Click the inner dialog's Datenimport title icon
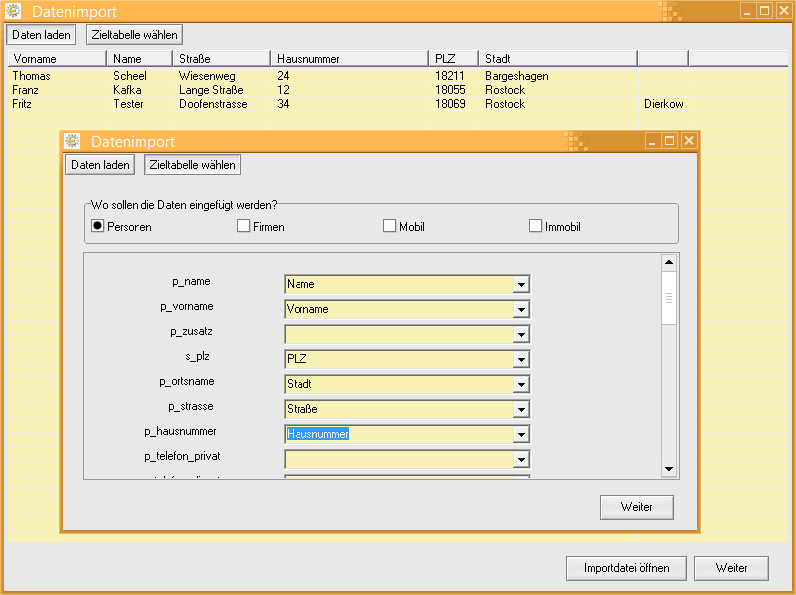Image resolution: width=796 pixels, height=595 pixels. coord(73,141)
